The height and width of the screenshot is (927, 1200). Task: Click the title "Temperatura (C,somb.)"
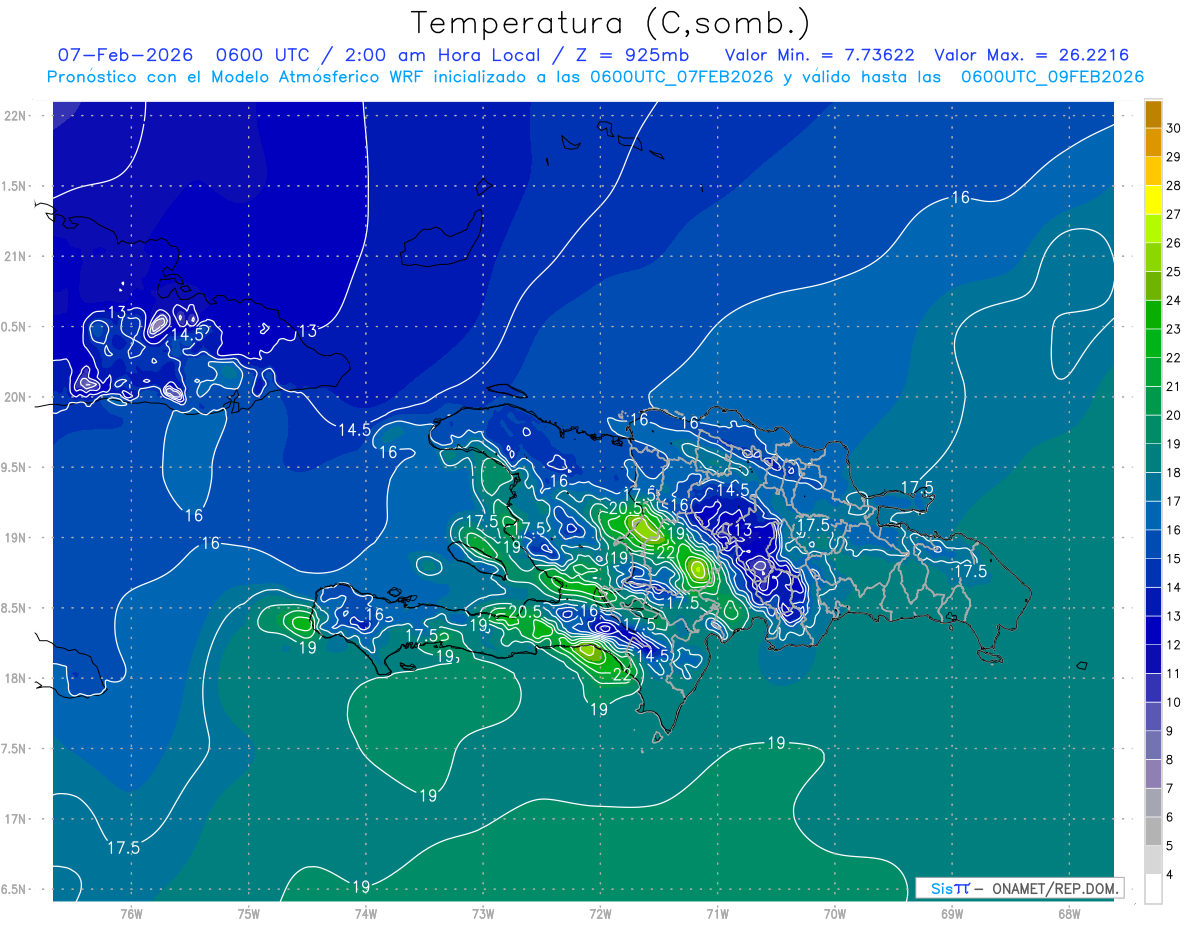pos(609,23)
